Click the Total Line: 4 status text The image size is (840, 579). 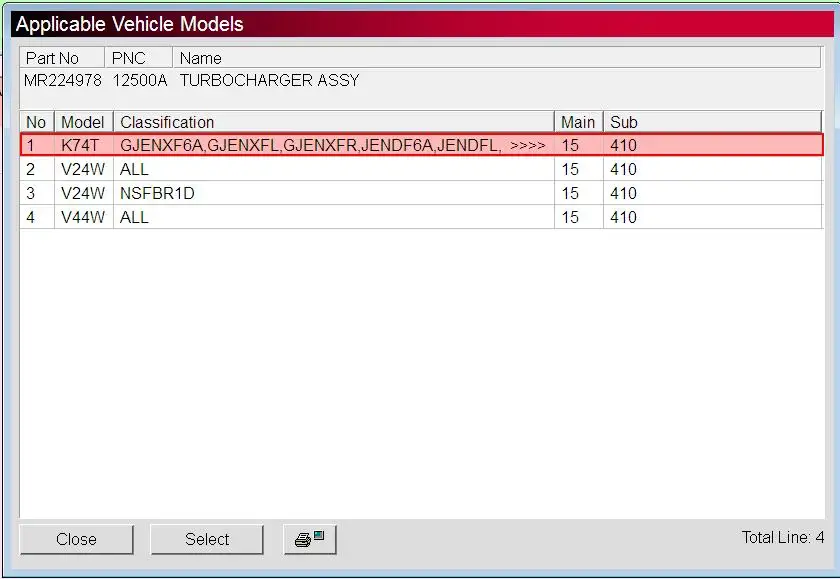[783, 537]
